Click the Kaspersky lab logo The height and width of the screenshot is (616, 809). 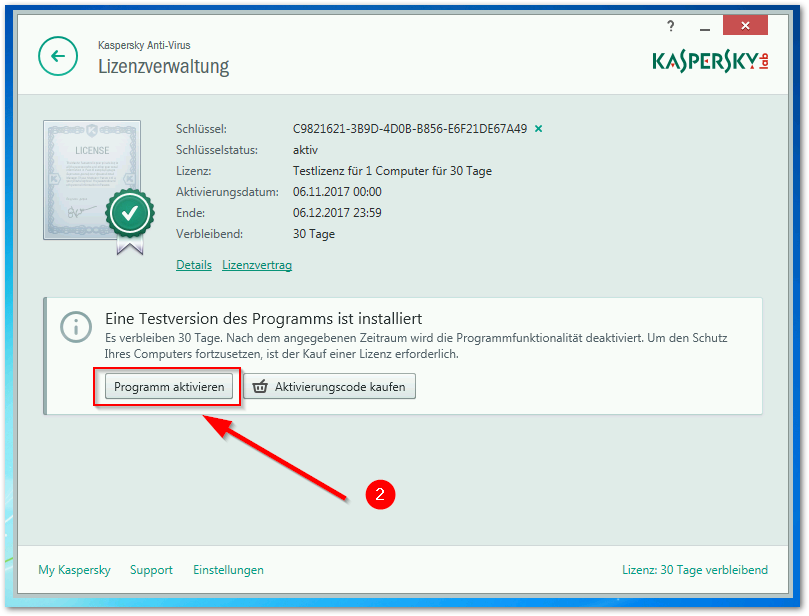(x=710, y=61)
